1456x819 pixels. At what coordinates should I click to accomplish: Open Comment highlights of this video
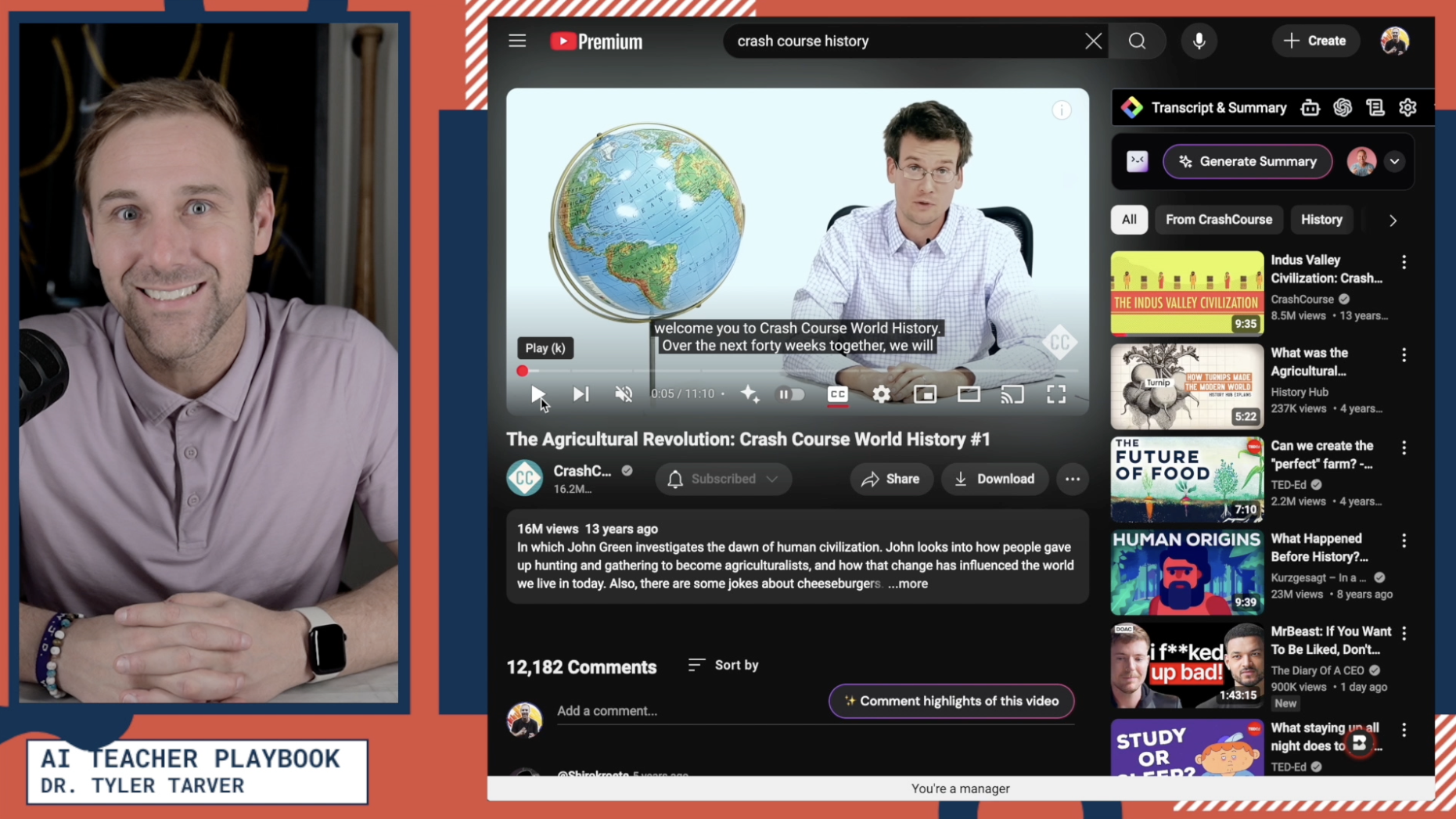951,701
